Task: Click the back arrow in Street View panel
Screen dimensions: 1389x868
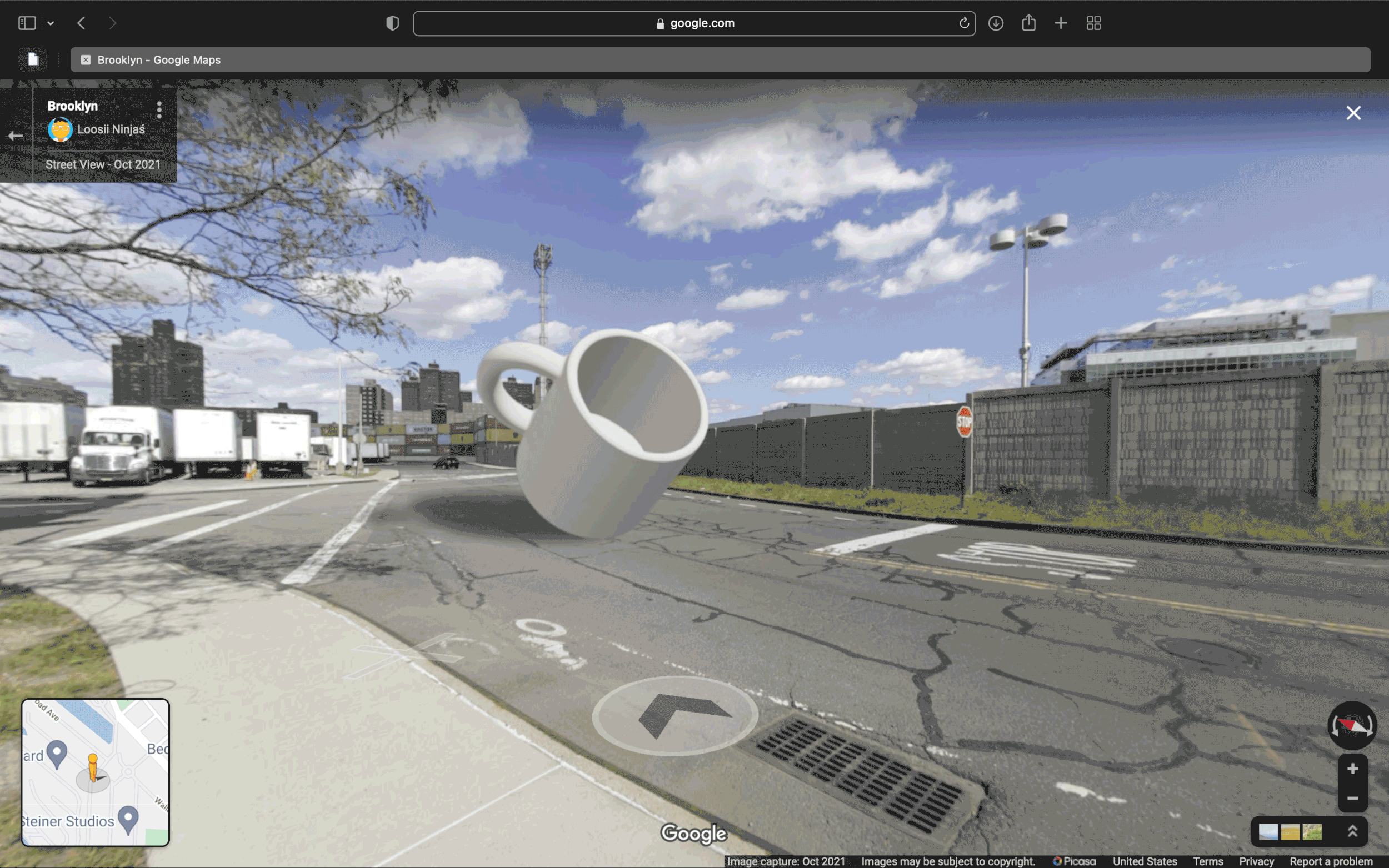Action: (x=16, y=136)
